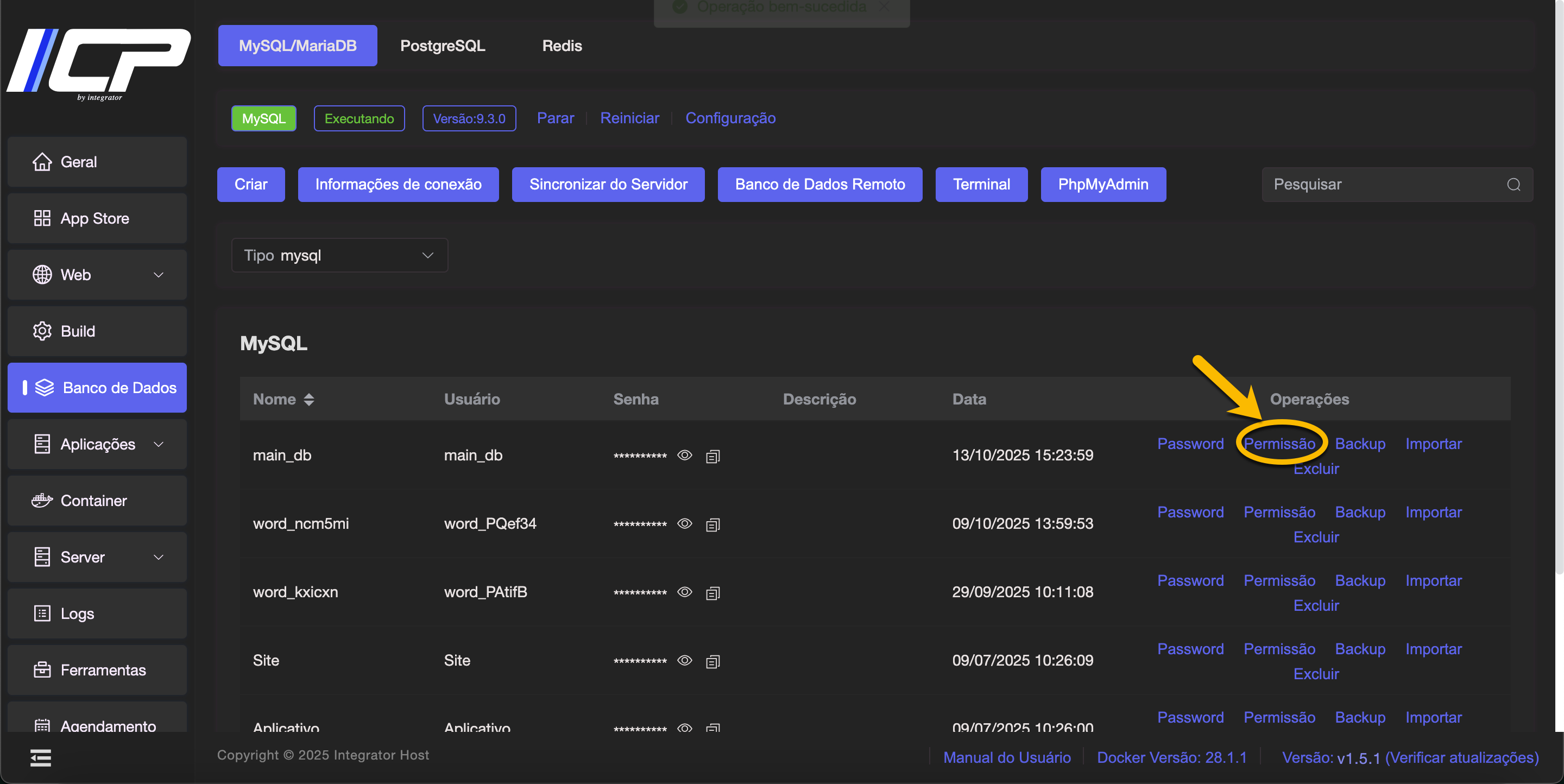Toggle Site row password visibility

(684, 660)
